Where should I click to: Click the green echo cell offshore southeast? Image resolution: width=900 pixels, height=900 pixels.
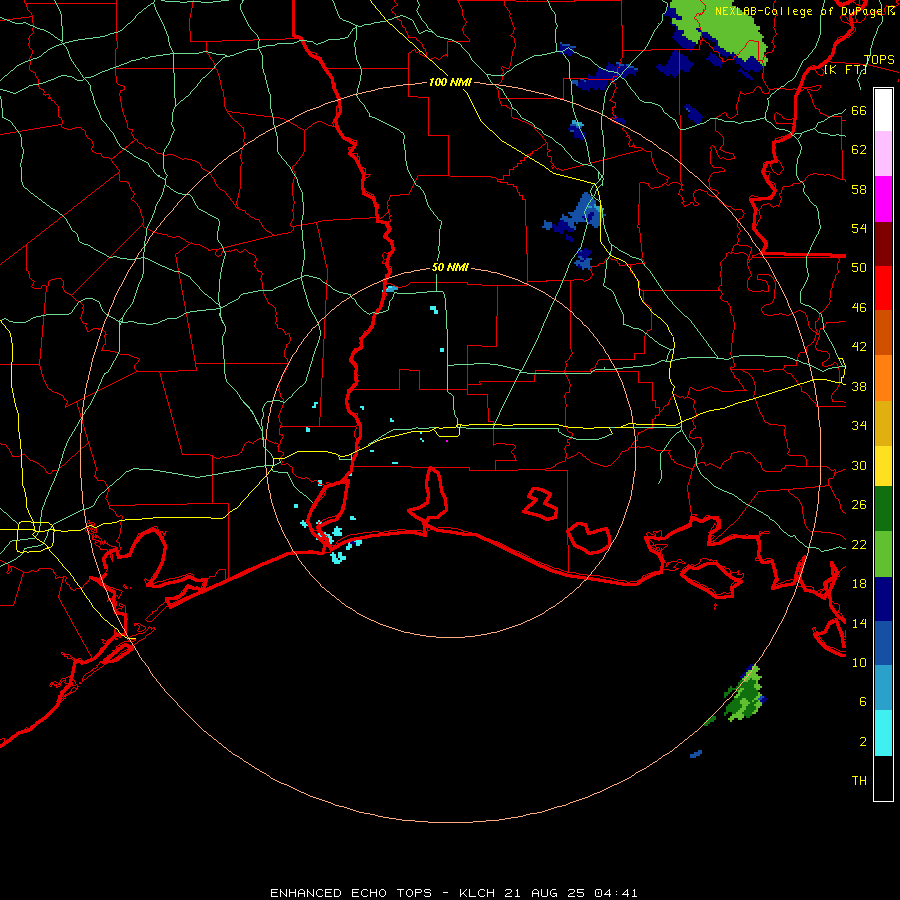coord(744,695)
